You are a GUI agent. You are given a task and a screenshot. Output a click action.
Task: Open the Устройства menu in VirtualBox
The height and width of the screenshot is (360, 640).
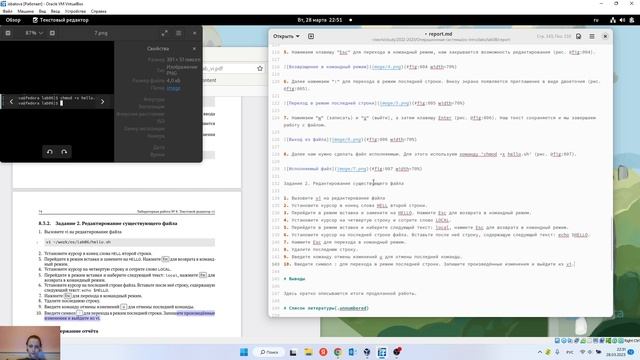pyautogui.click(x=75, y=11)
